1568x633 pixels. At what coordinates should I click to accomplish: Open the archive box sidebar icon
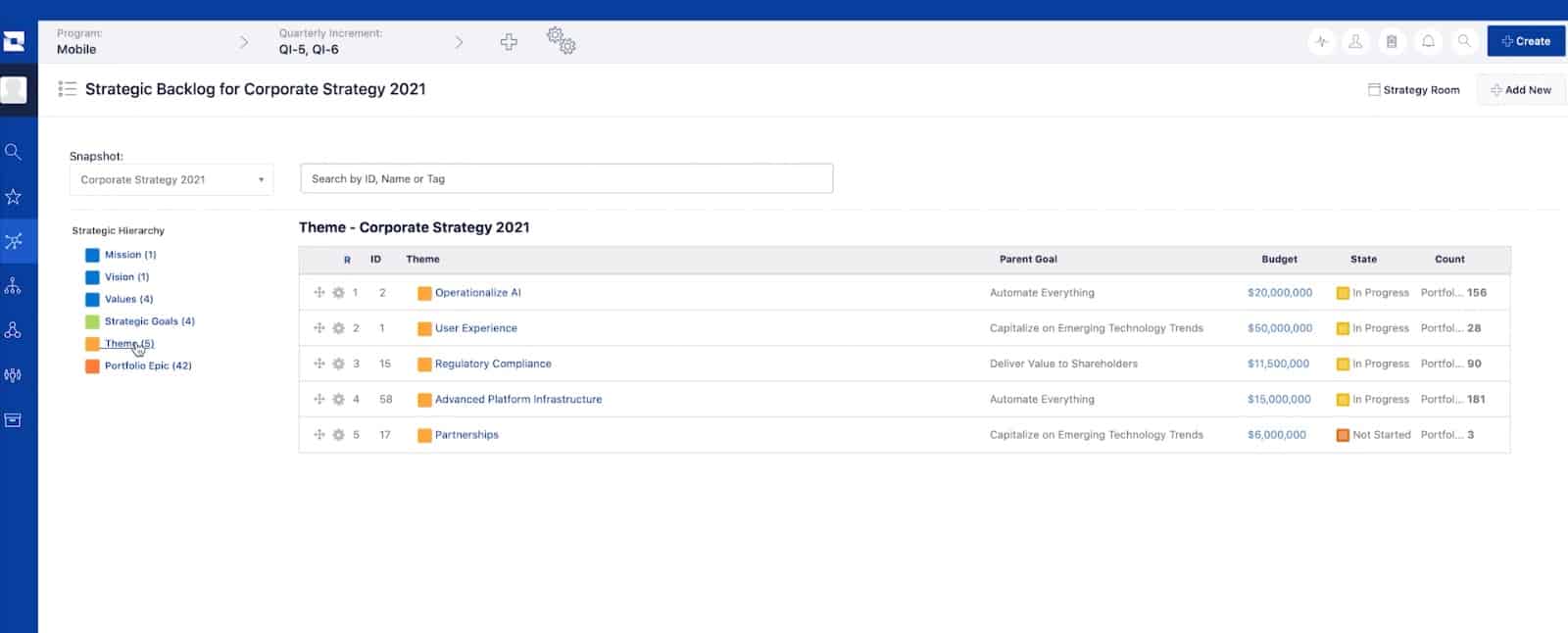tap(13, 420)
